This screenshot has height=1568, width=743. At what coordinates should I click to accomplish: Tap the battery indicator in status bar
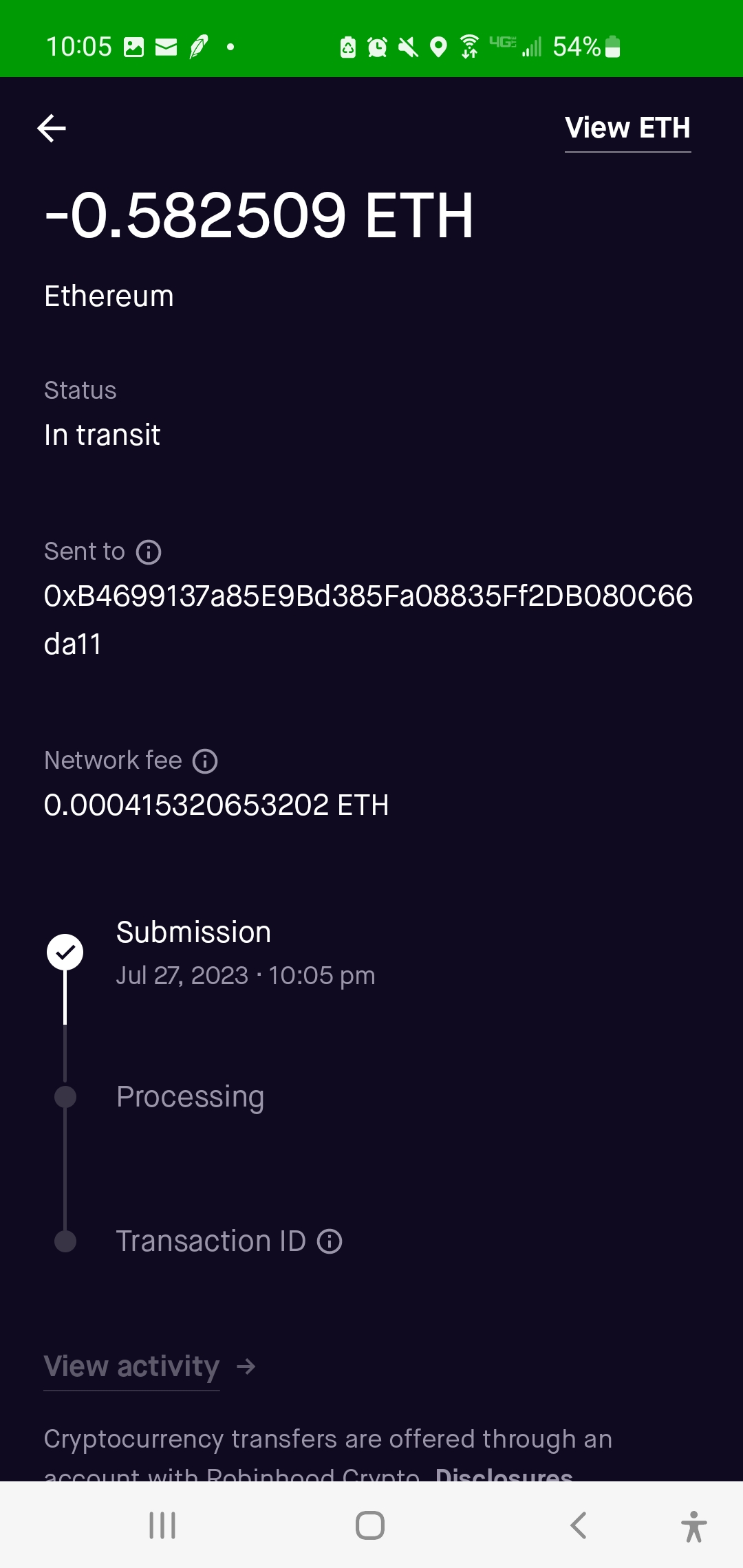click(612, 47)
